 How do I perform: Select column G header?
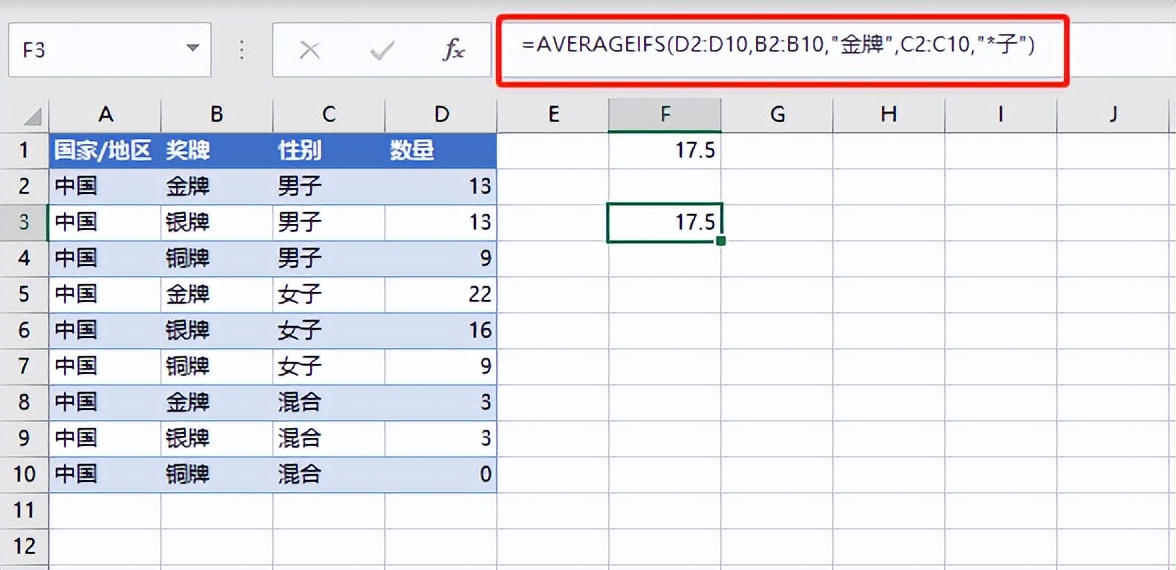777,115
